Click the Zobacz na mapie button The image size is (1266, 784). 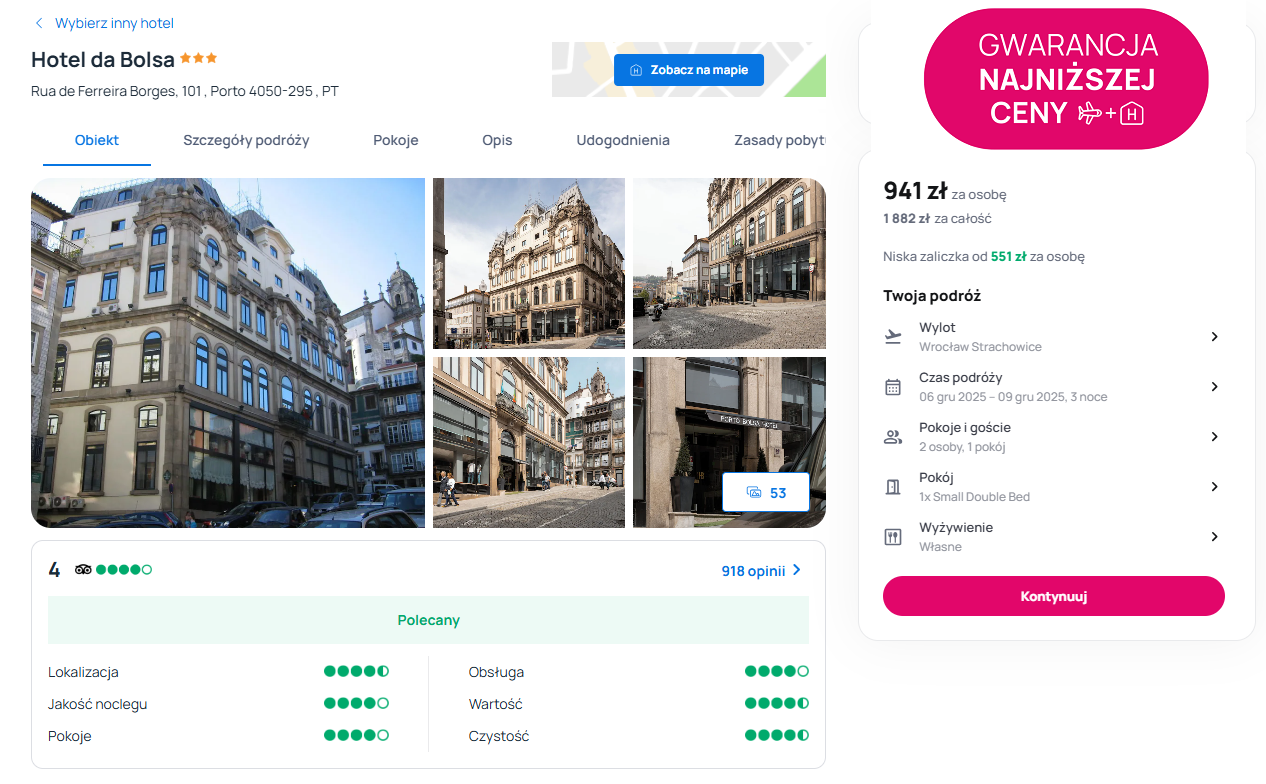pyautogui.click(x=688, y=70)
